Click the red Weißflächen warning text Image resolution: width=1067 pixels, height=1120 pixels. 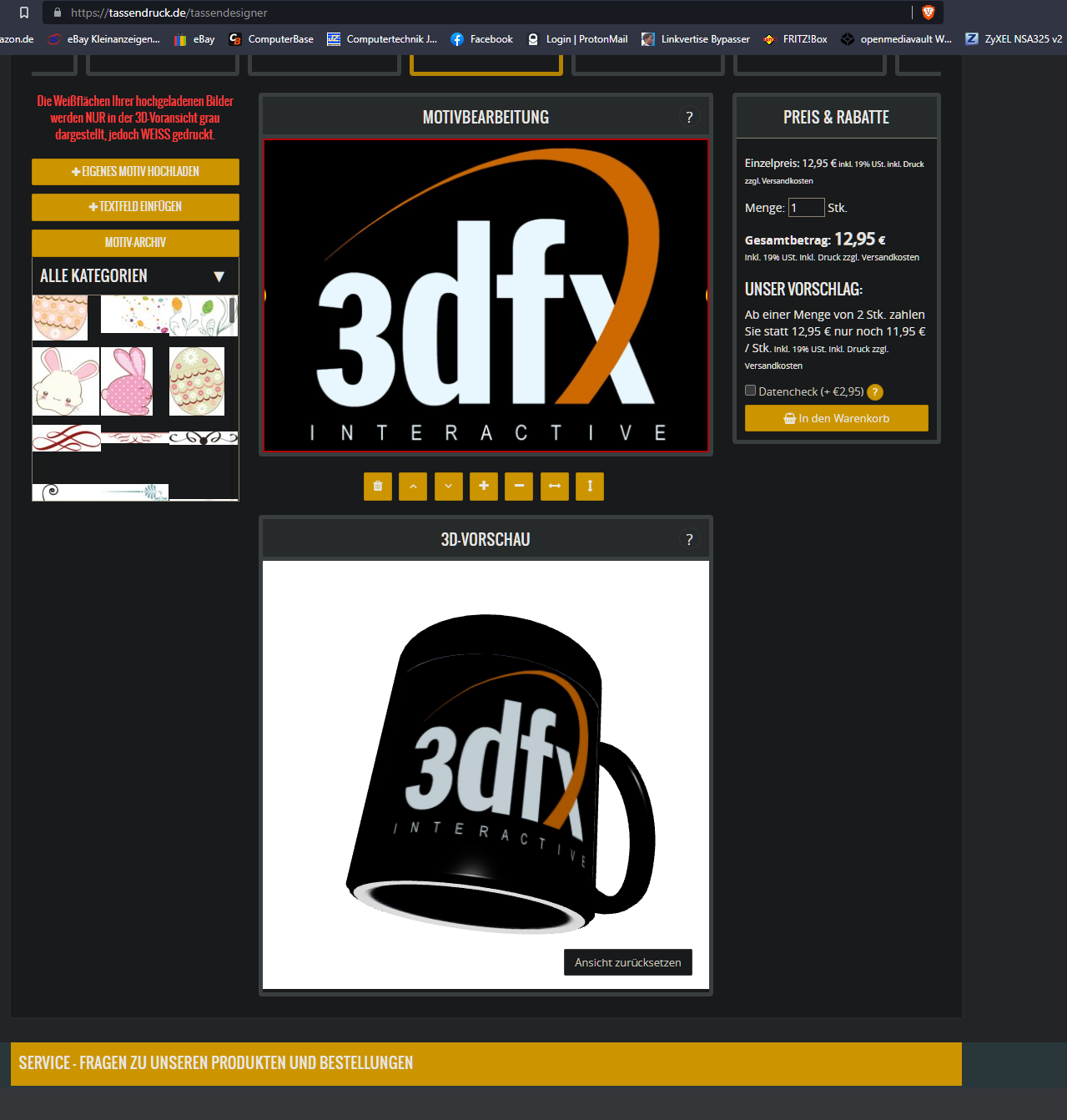(x=135, y=118)
